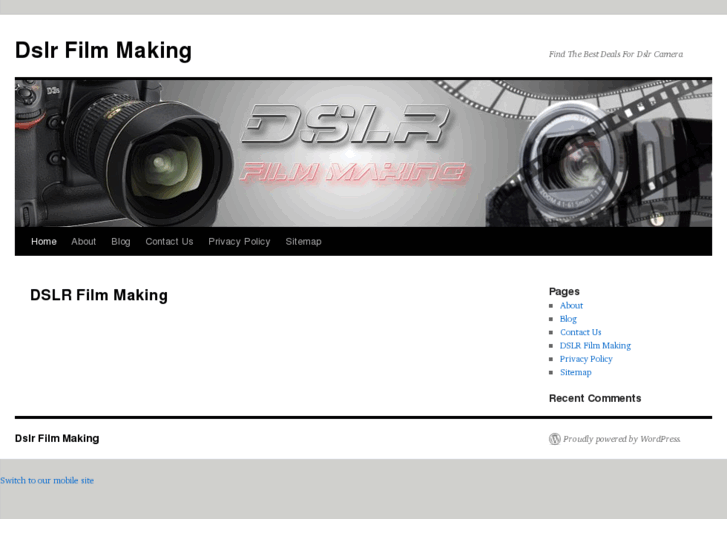
Task: Click the Pages widget heading
Action: (x=564, y=291)
